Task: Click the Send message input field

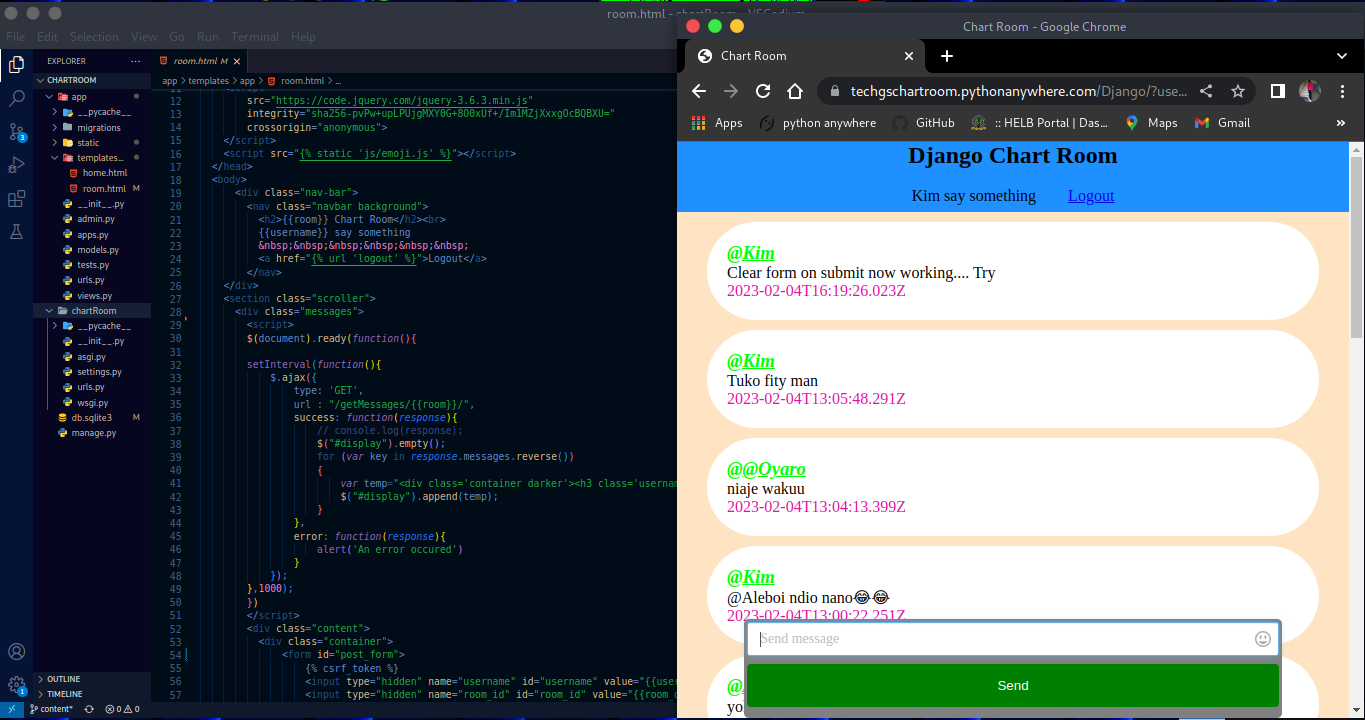Action: click(1000, 639)
